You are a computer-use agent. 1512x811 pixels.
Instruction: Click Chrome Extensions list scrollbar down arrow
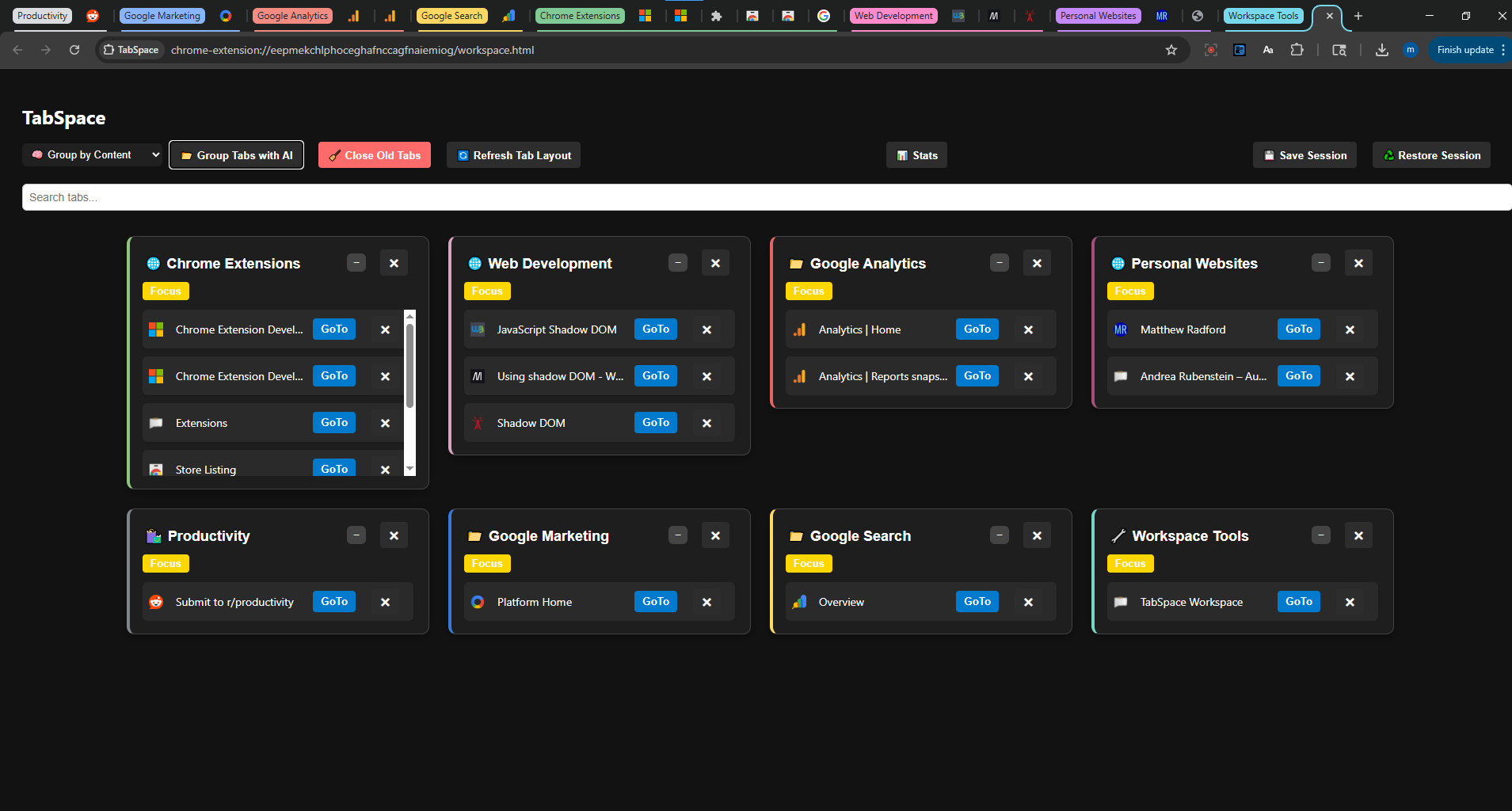[x=409, y=469]
